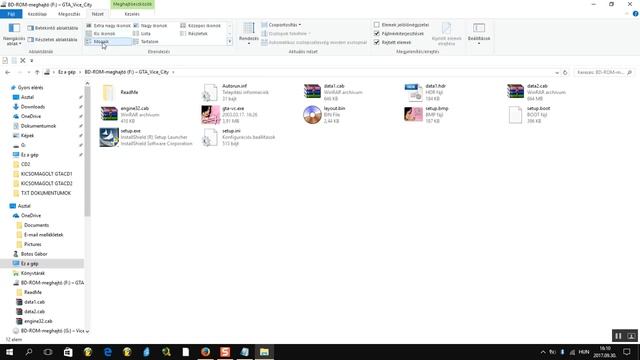Switch to Nézet ribbon tab
Image resolution: width=640 pixels, height=360 pixels.
[x=98, y=14]
